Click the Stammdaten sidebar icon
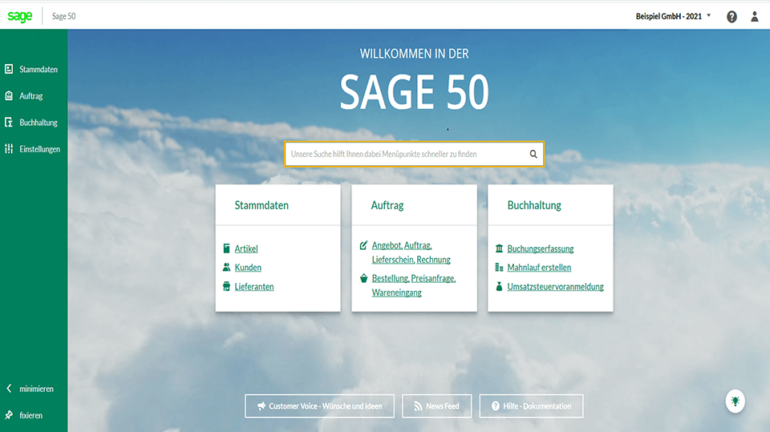 tap(9, 69)
